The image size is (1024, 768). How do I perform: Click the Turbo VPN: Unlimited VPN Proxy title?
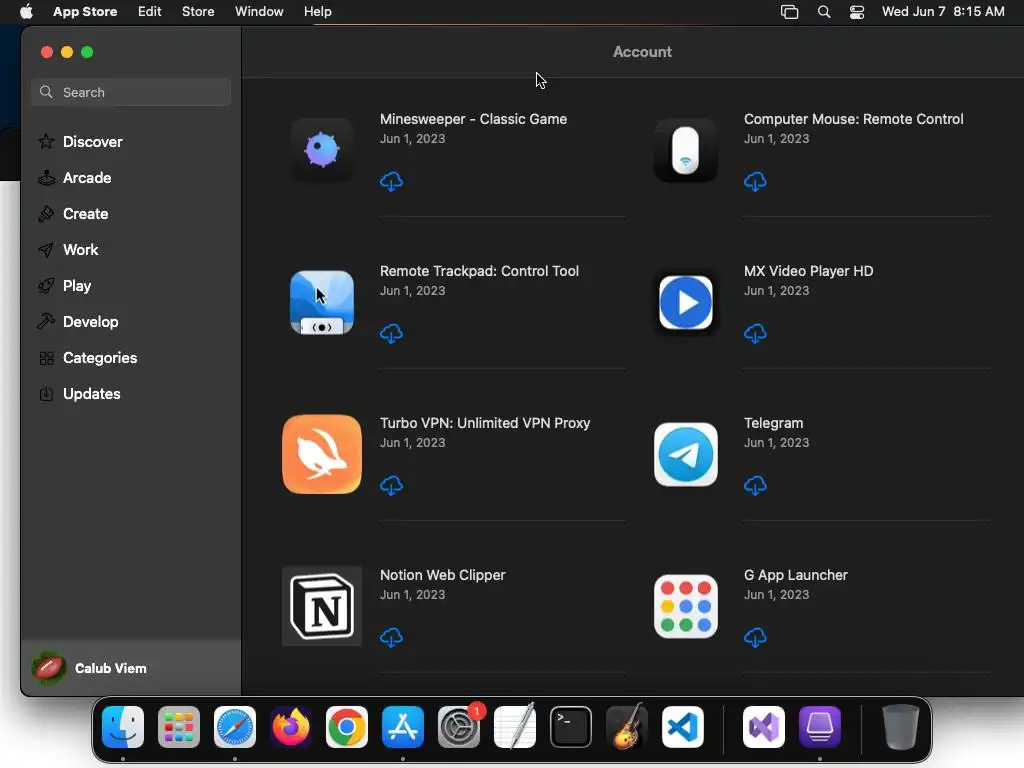485,423
